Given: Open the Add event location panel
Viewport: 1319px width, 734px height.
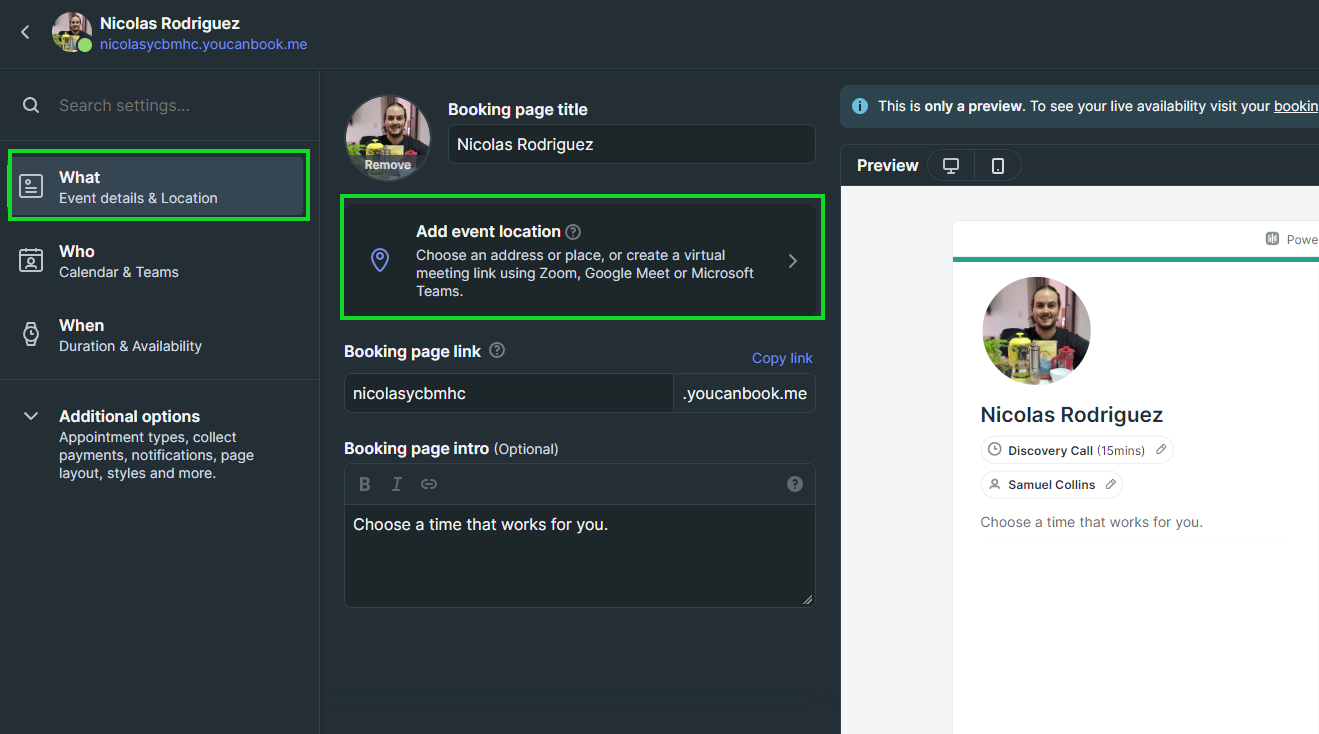Looking at the screenshot, I should tap(582, 260).
